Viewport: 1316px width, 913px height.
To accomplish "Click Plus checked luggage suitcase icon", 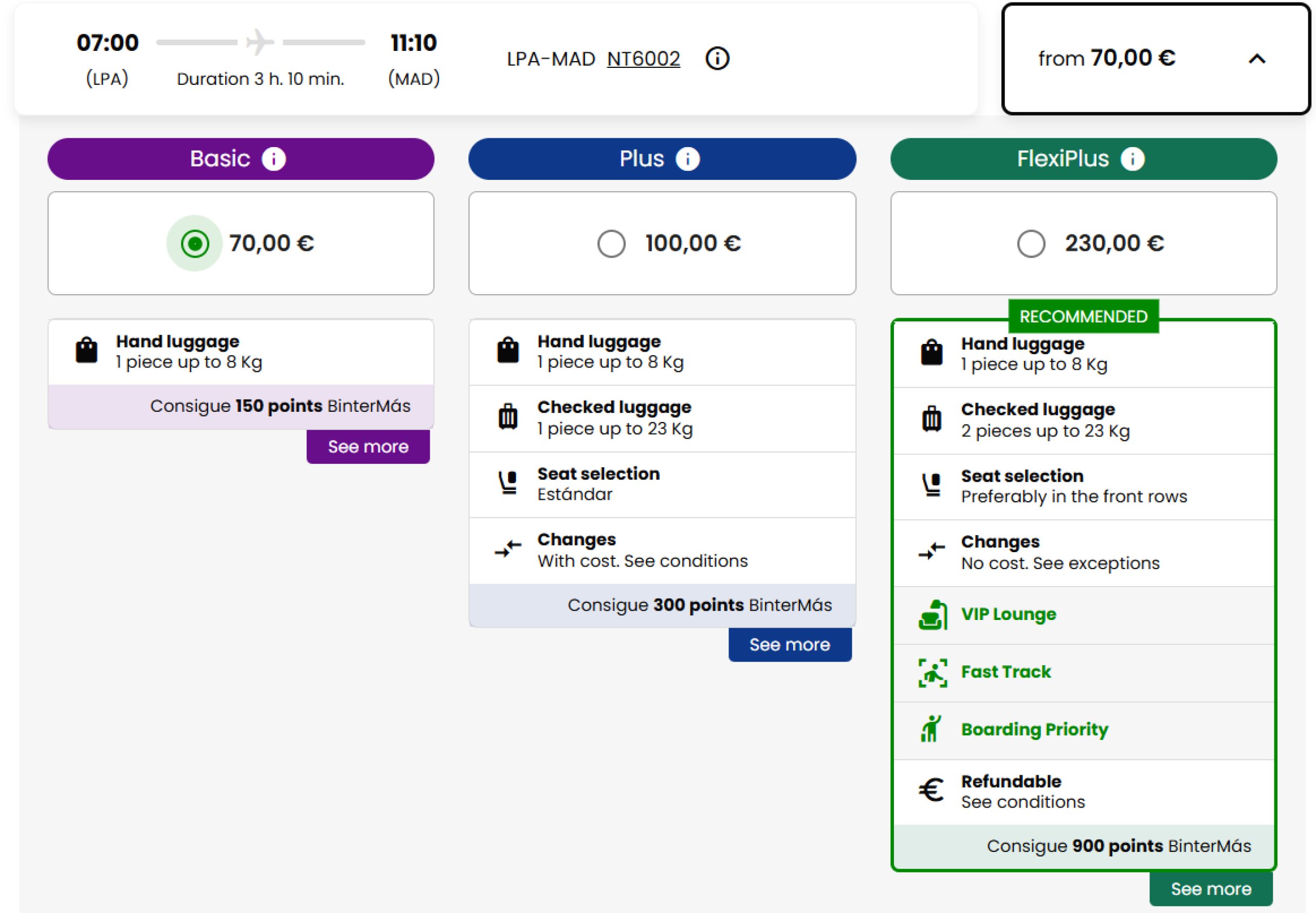I will point(507,417).
